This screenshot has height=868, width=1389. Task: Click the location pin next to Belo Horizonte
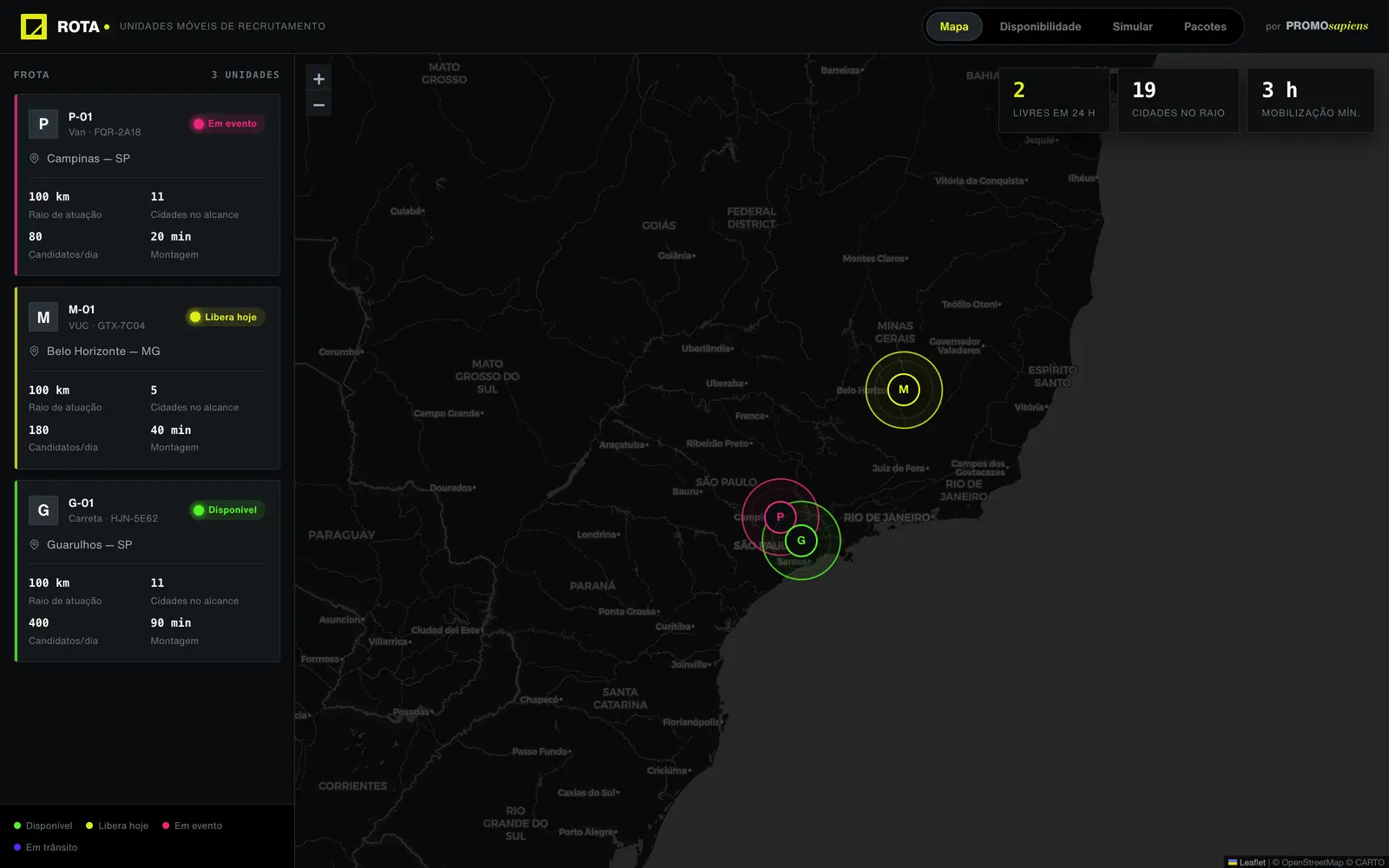[35, 352]
